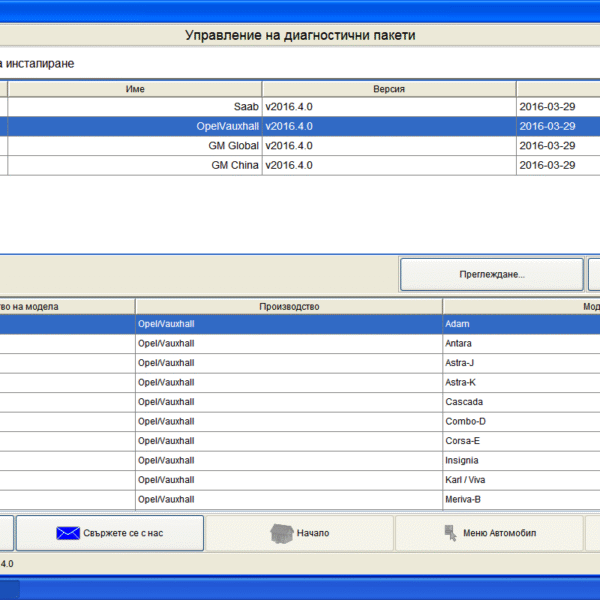Image resolution: width=600 pixels, height=600 pixels.
Task: Select the Meriva-B model row
Action: pyautogui.click(x=300, y=500)
